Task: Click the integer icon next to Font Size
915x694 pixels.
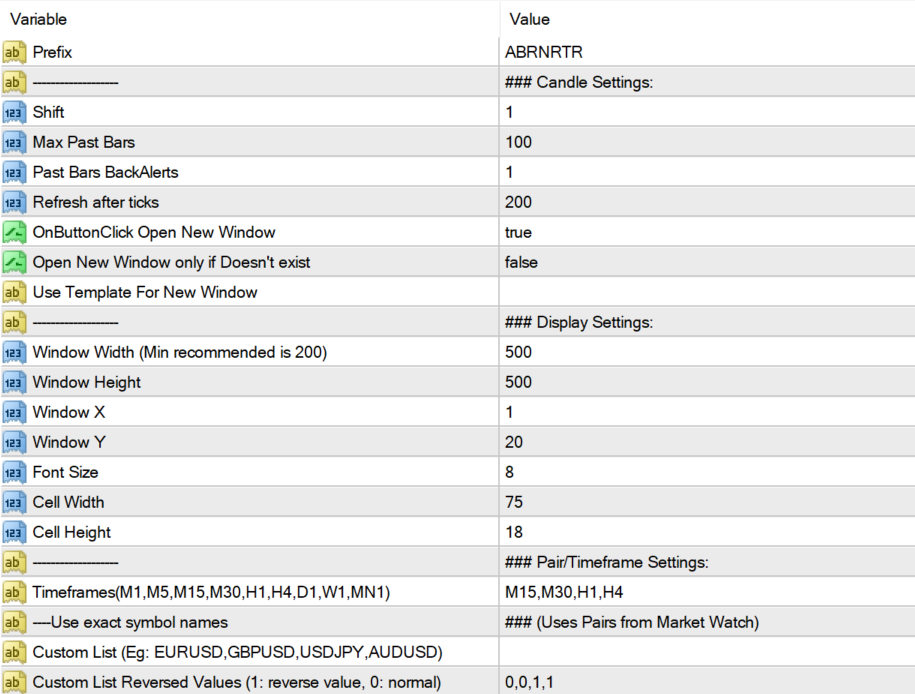Action: (x=14, y=472)
